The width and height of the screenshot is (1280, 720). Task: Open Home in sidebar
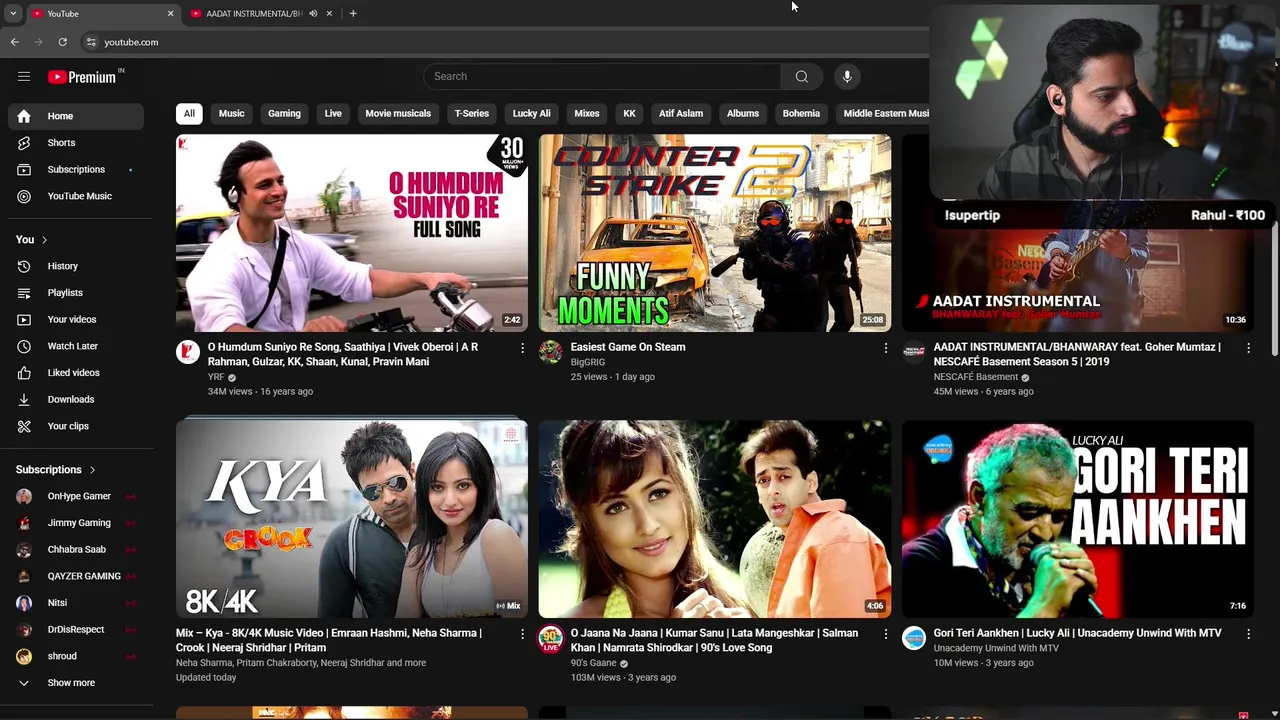coord(76,116)
